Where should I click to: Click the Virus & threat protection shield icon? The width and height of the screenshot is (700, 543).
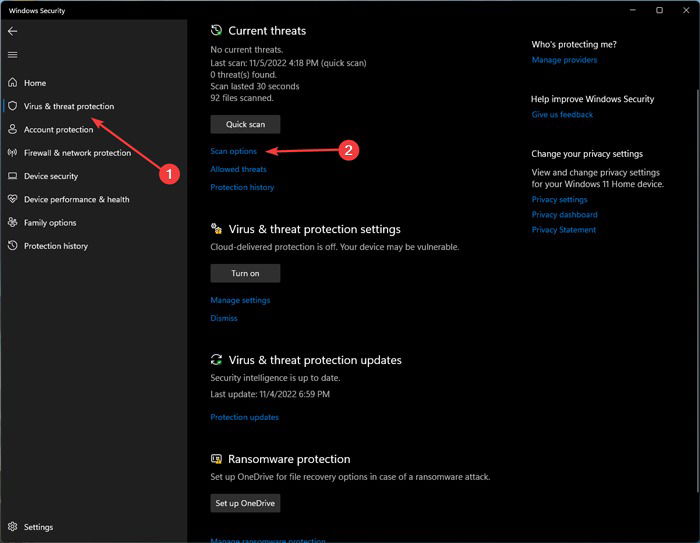click(x=12, y=106)
